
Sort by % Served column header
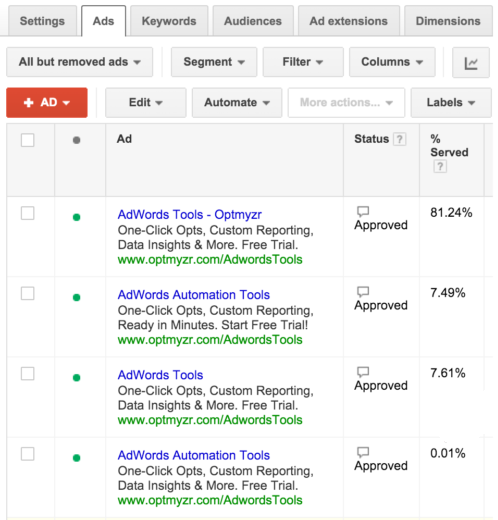(x=449, y=146)
